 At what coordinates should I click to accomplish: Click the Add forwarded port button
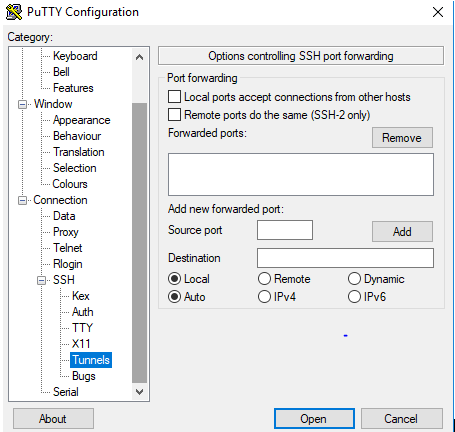click(402, 231)
